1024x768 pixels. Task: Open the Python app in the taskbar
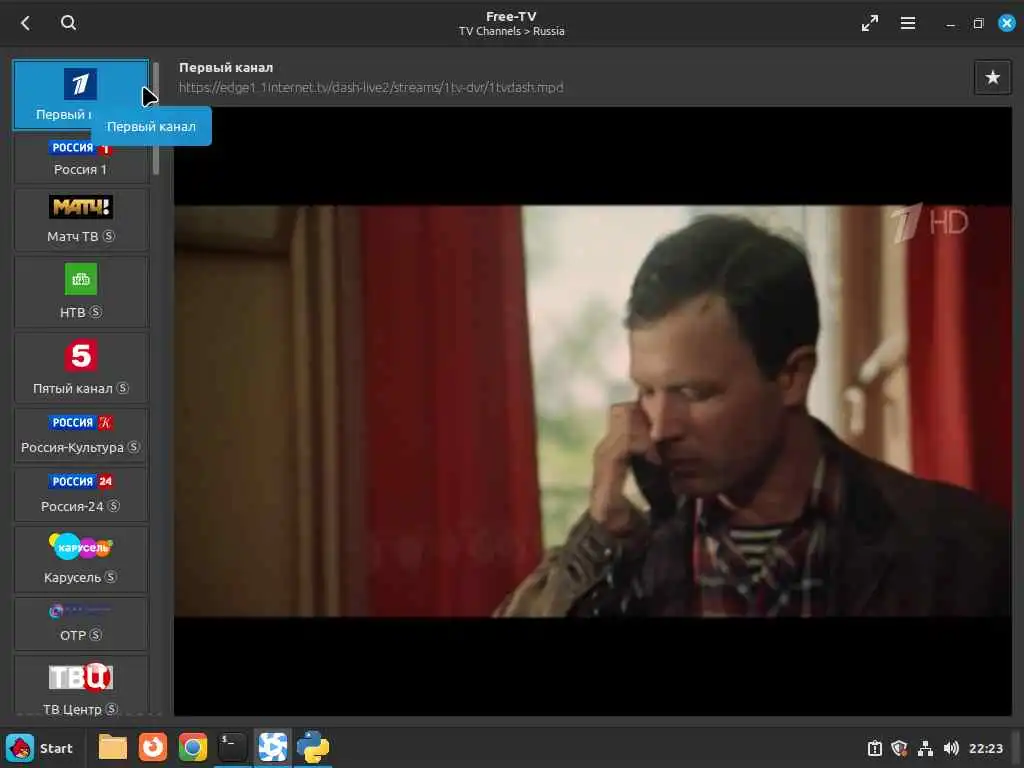tap(313, 748)
